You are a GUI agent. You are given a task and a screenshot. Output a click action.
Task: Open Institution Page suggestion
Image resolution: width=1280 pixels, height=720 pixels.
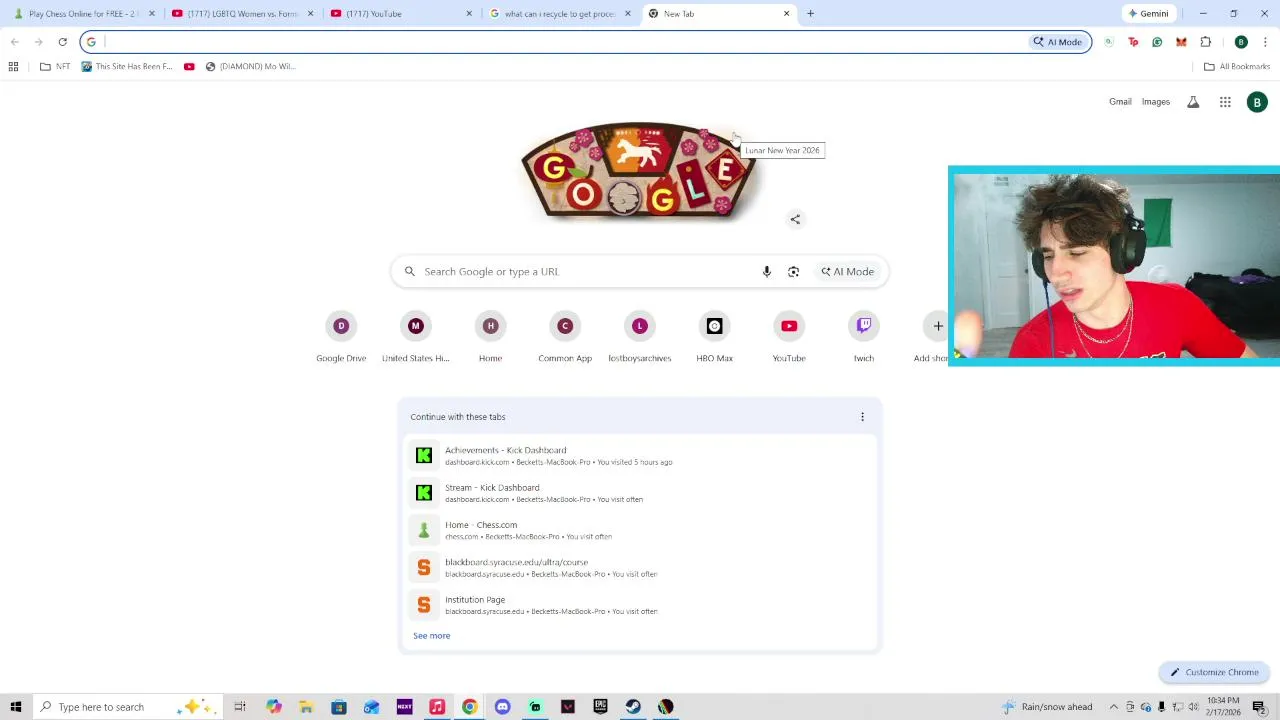(640, 605)
